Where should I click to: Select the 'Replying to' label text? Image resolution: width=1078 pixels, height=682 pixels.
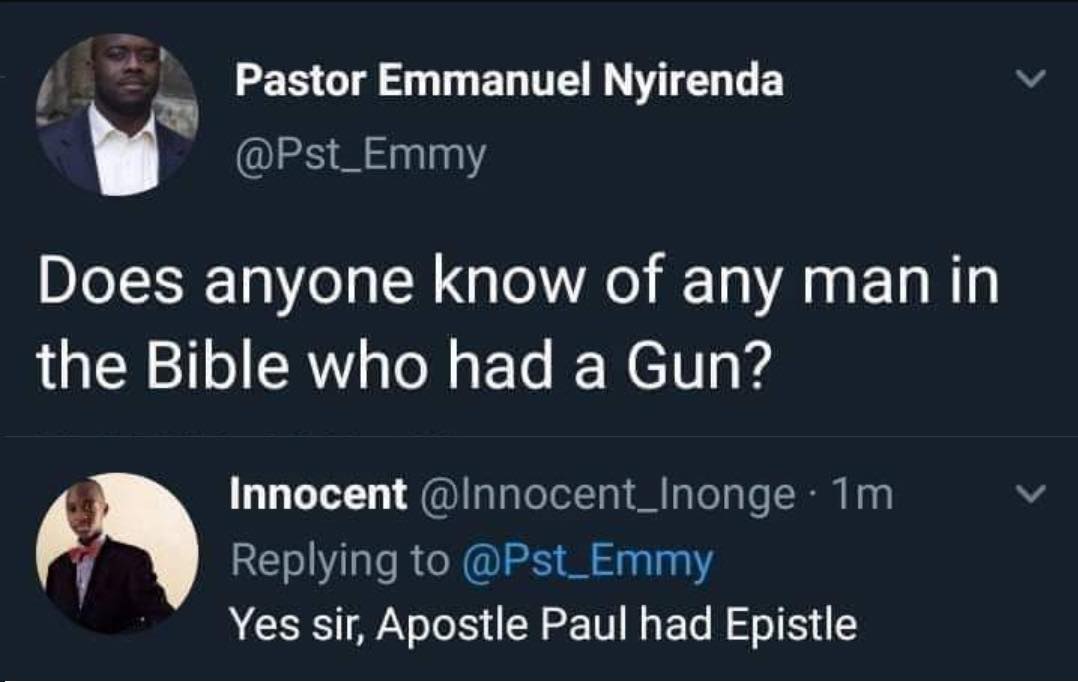tap(340, 562)
